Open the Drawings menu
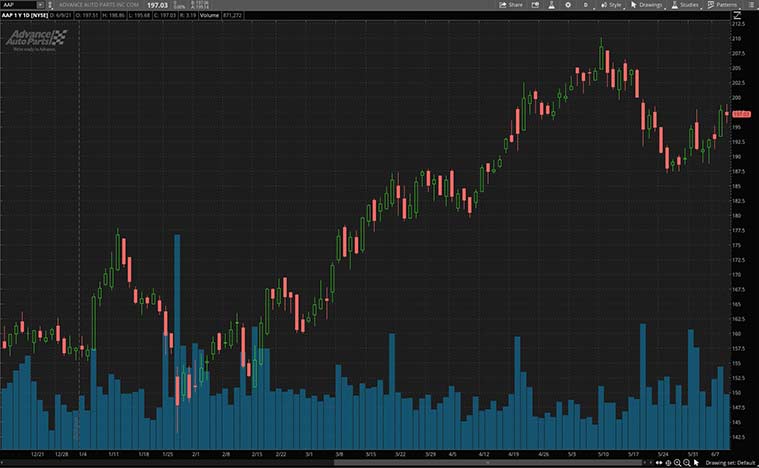This screenshot has width=759, height=468. (x=647, y=5)
